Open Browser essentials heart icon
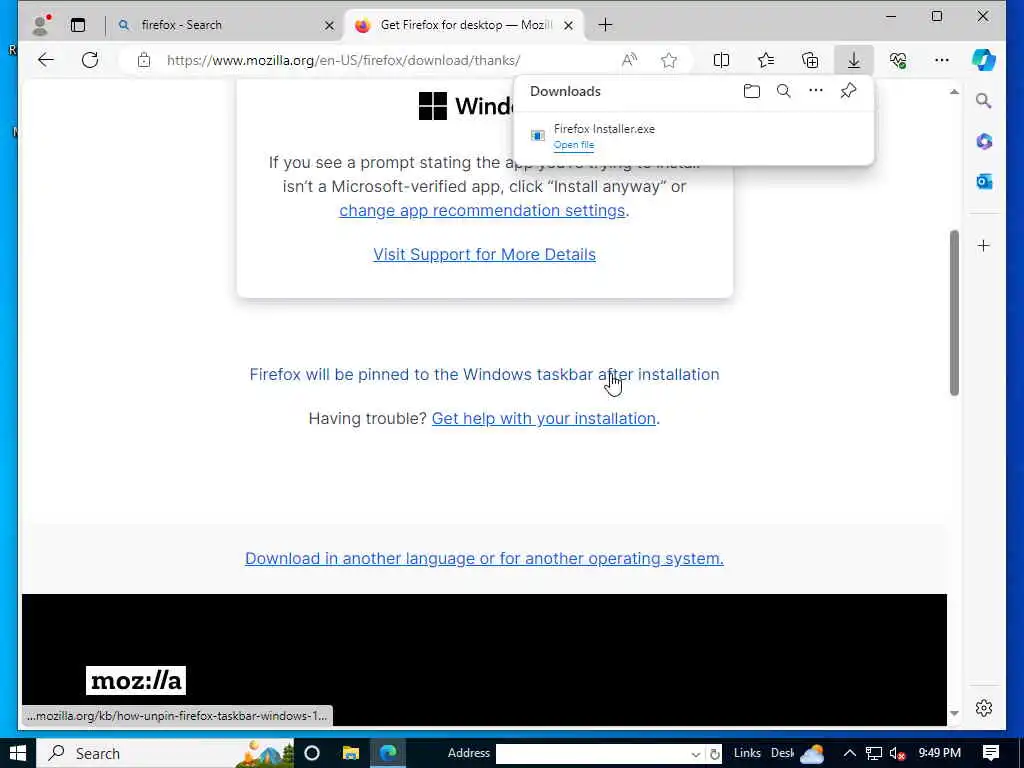This screenshot has width=1024, height=768. click(898, 60)
